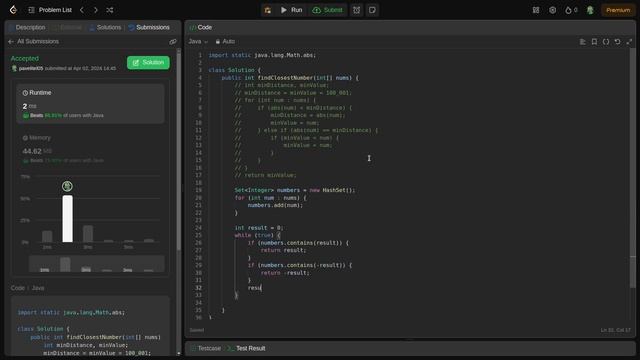Go to the previous problem arrow
The height and width of the screenshot is (360, 640).
pyautogui.click(x=82, y=10)
